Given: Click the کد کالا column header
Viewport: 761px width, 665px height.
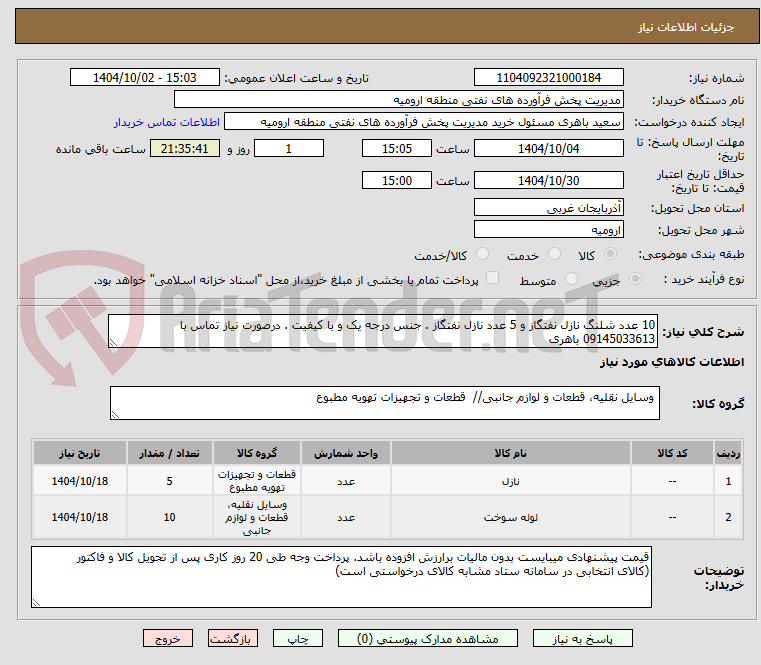Looking at the screenshot, I should (x=672, y=453).
